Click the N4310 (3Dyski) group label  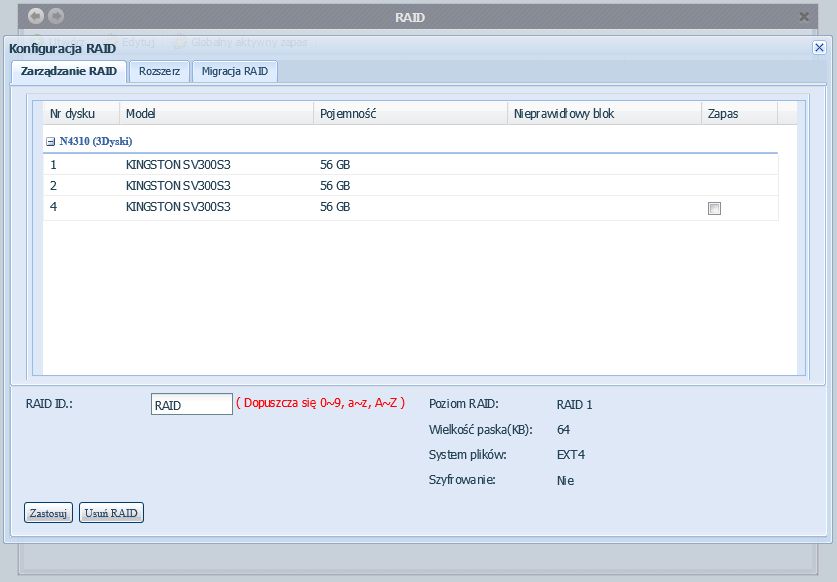[x=96, y=141]
